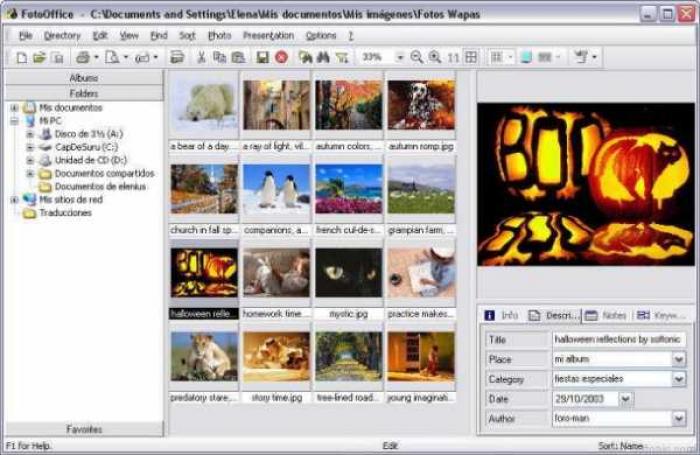Click the Cut scissors icon

tap(201, 58)
